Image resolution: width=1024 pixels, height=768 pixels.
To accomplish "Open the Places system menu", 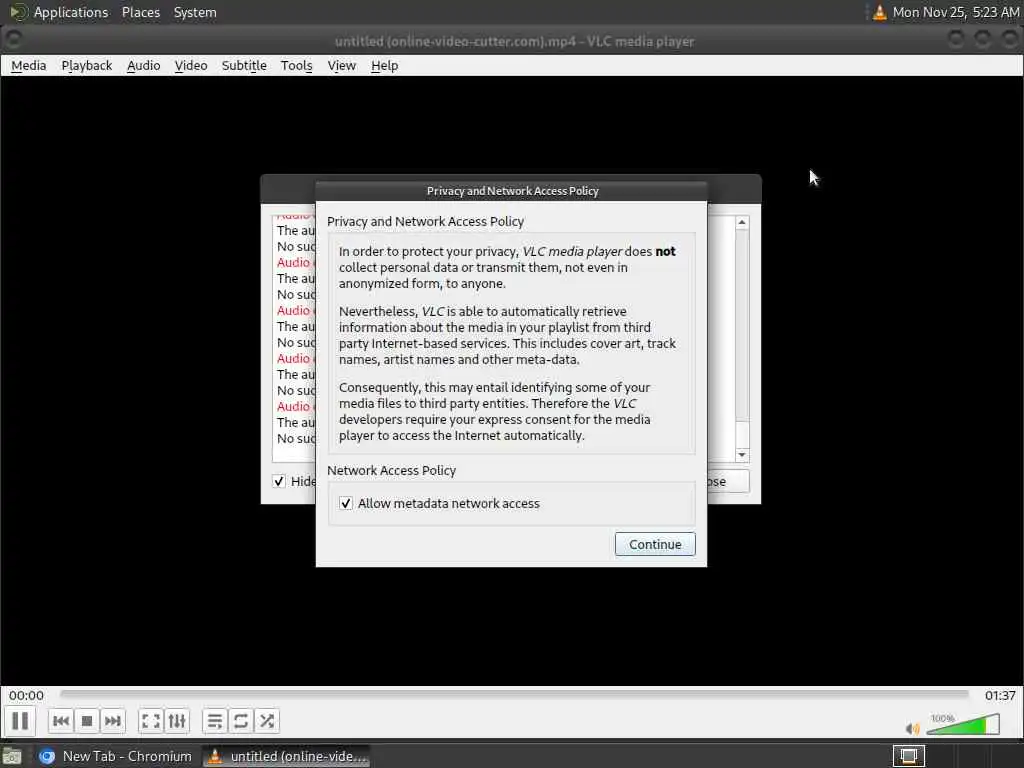I will [141, 12].
